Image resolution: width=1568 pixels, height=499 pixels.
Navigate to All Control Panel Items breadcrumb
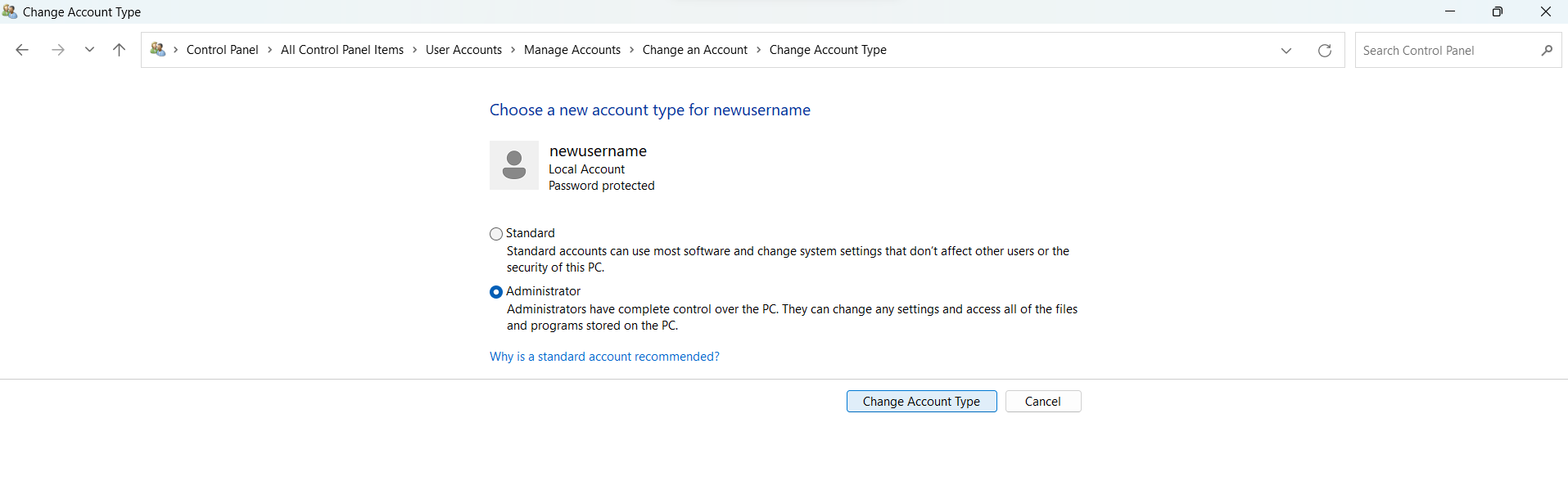(341, 50)
